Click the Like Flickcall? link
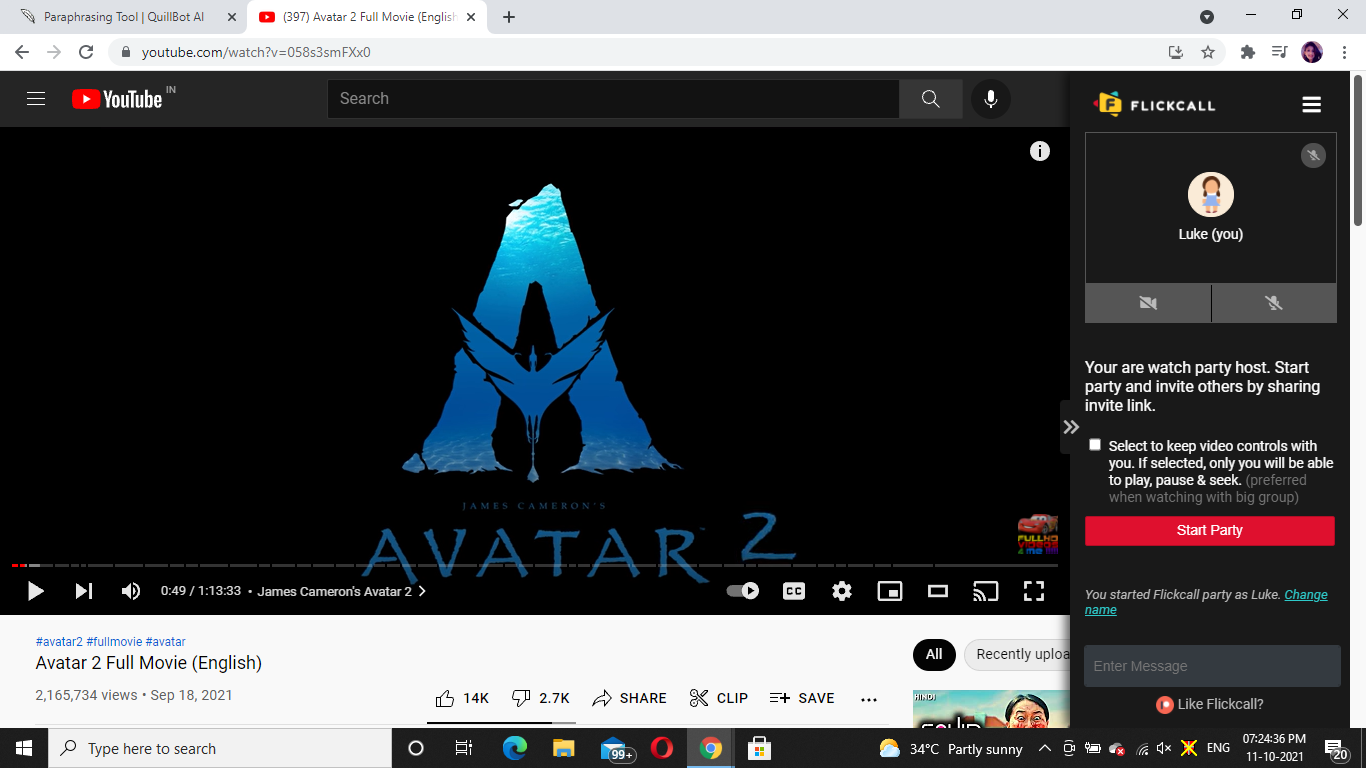 (1210, 704)
